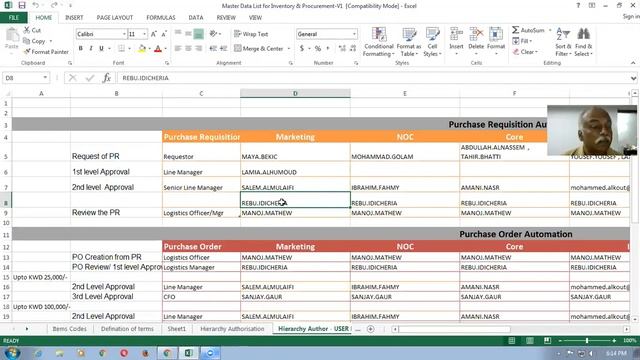Click Find & Select binoculars icon
Viewport: 640px width, 360px height.
click(583, 34)
